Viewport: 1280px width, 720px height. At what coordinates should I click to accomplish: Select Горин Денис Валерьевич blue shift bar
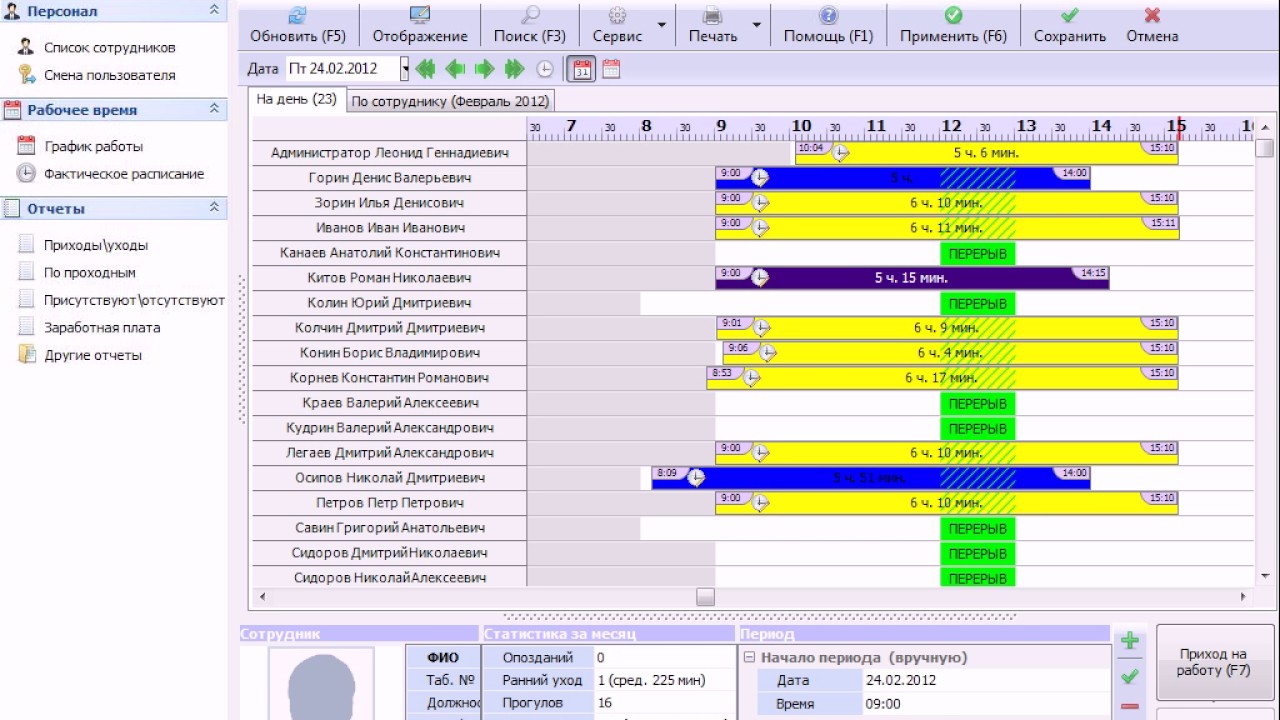(903, 178)
